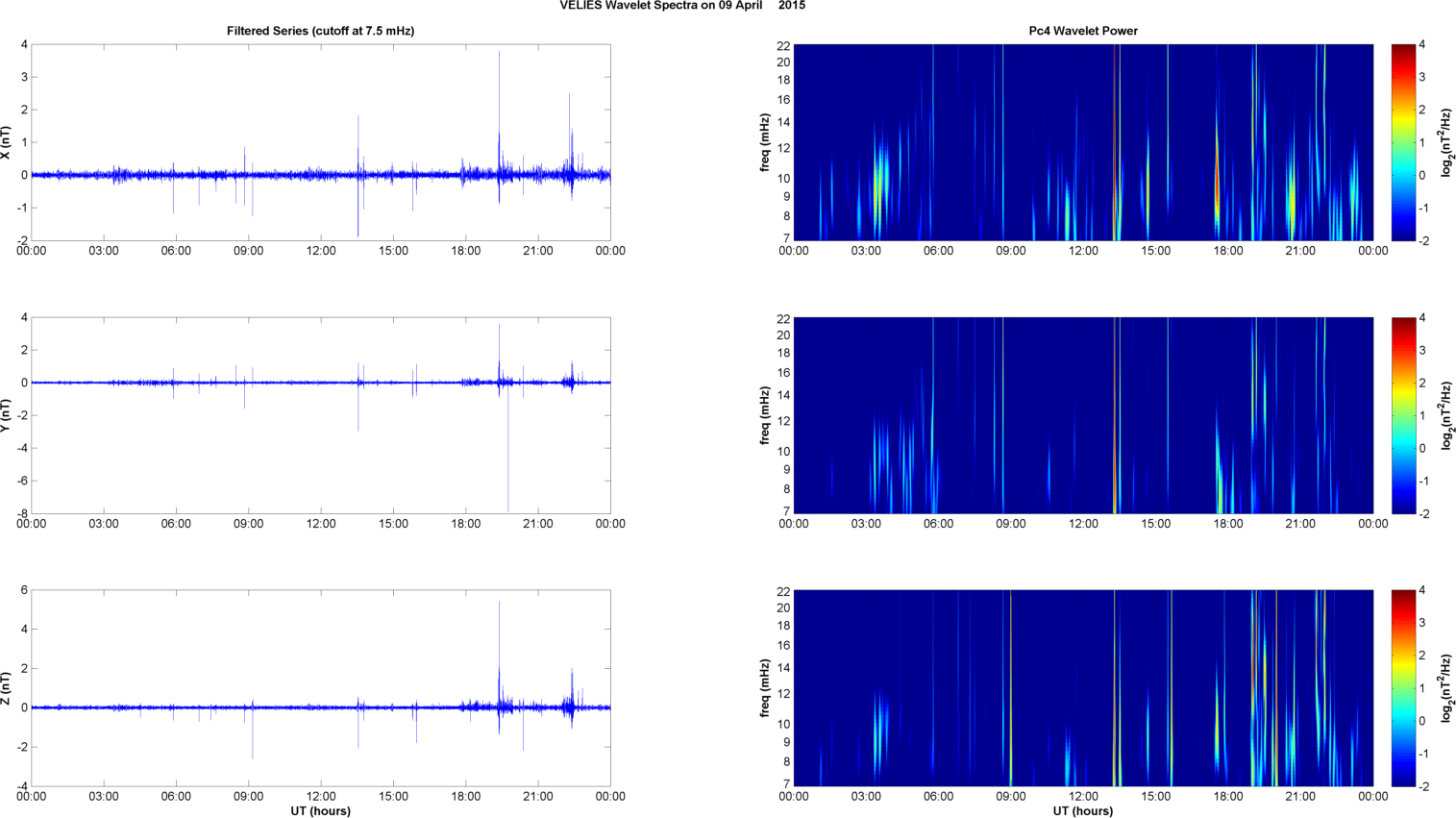Click the Pc4 Wavelet Power heading

click(x=1083, y=31)
